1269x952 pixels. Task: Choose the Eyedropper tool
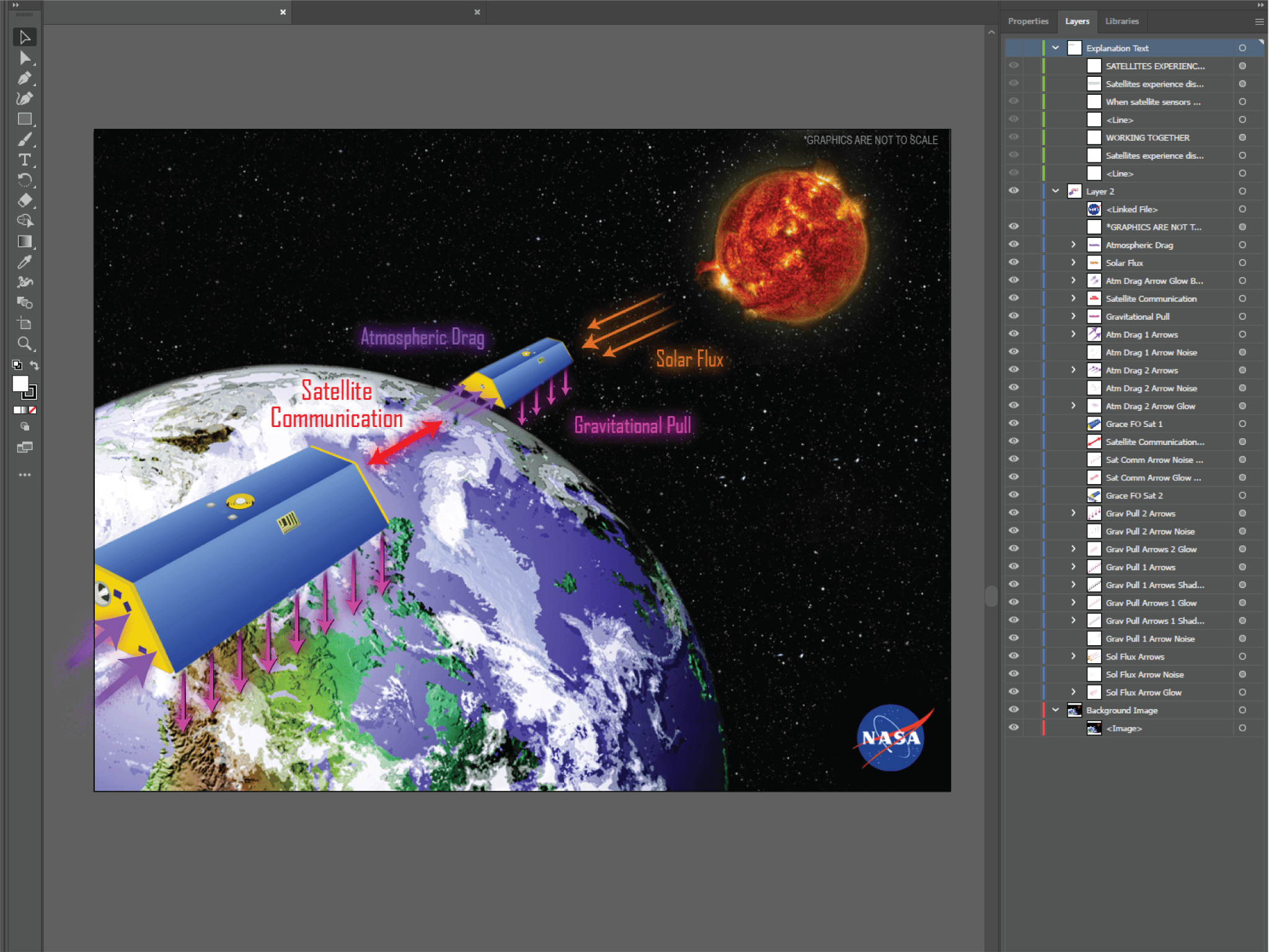24,262
